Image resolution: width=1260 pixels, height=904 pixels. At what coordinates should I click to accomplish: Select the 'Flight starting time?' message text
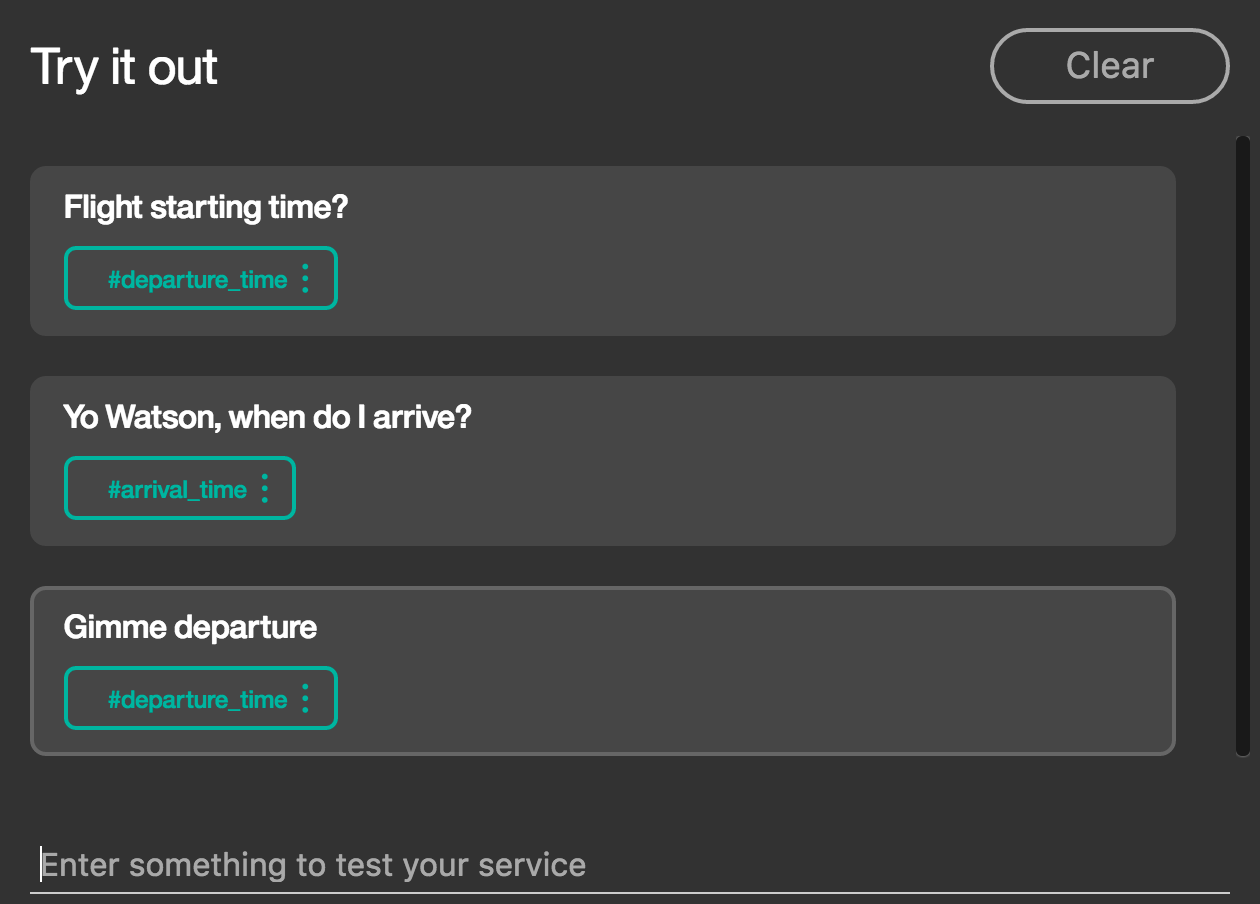(x=206, y=208)
